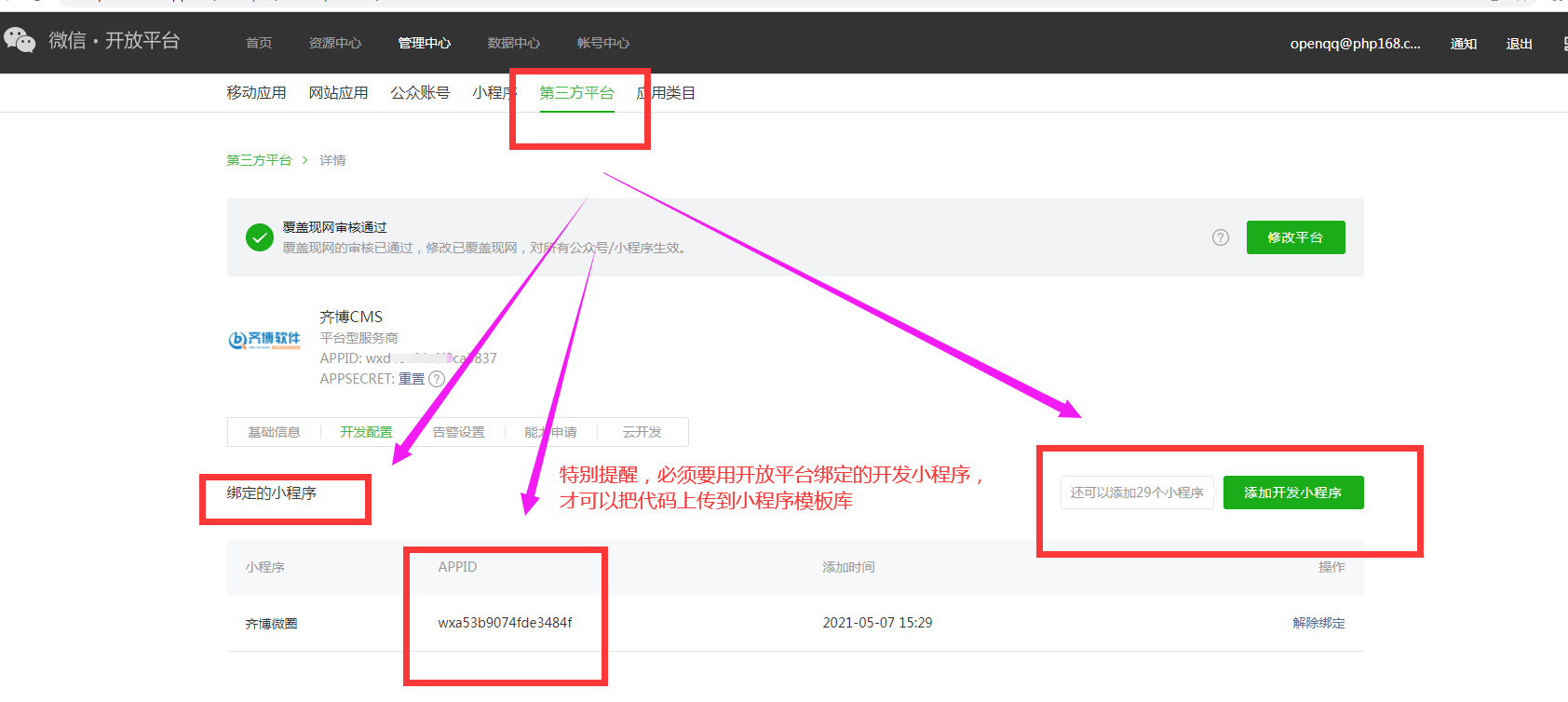
Task: Focus the mini program input field
Action: point(1136,493)
